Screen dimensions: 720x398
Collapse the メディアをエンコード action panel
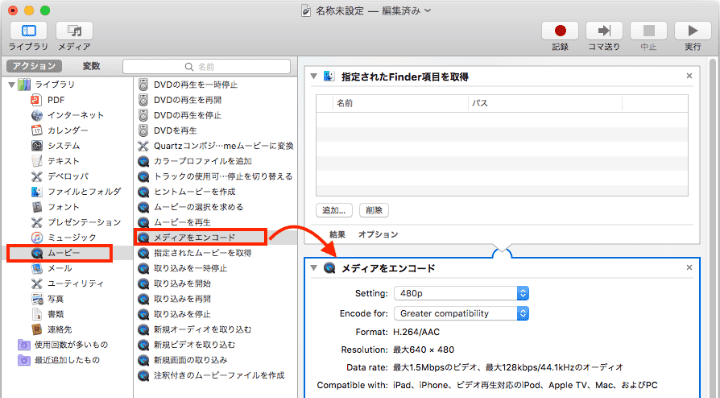pos(314,268)
